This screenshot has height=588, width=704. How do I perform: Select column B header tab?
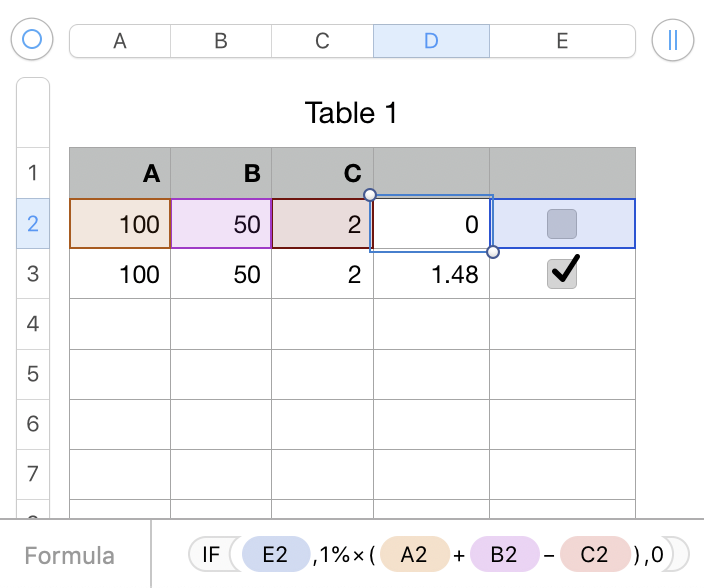pos(221,41)
